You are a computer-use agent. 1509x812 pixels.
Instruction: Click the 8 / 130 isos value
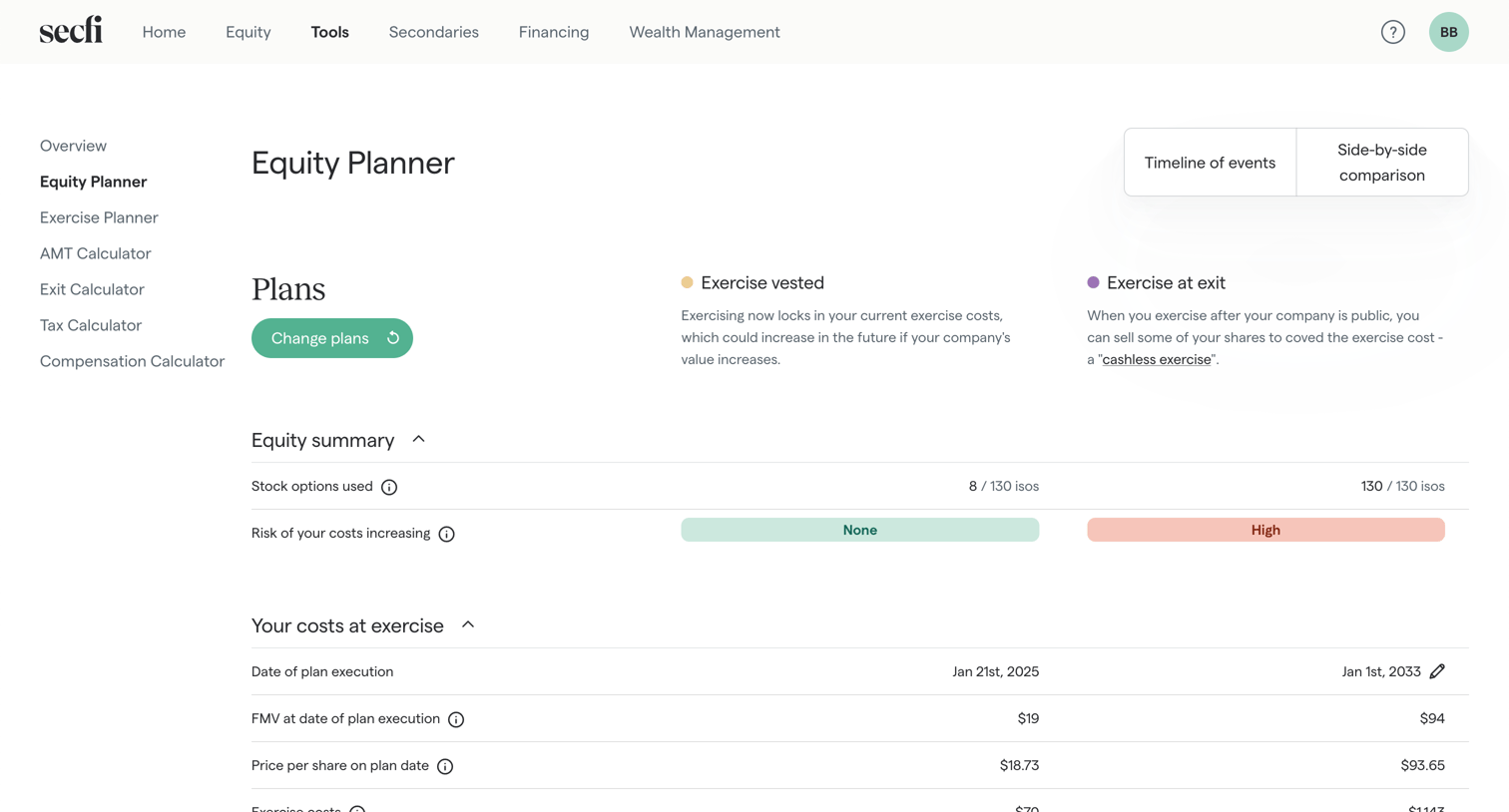pyautogui.click(x=1003, y=486)
